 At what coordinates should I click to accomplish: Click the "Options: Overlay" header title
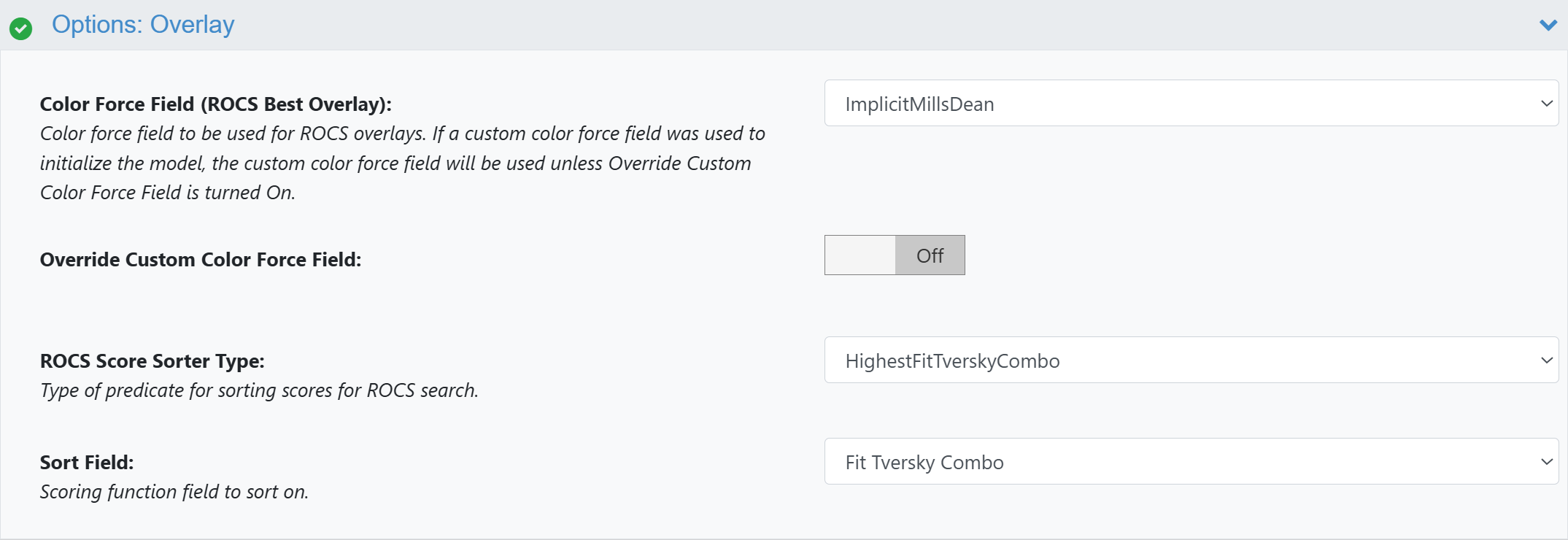click(x=143, y=25)
